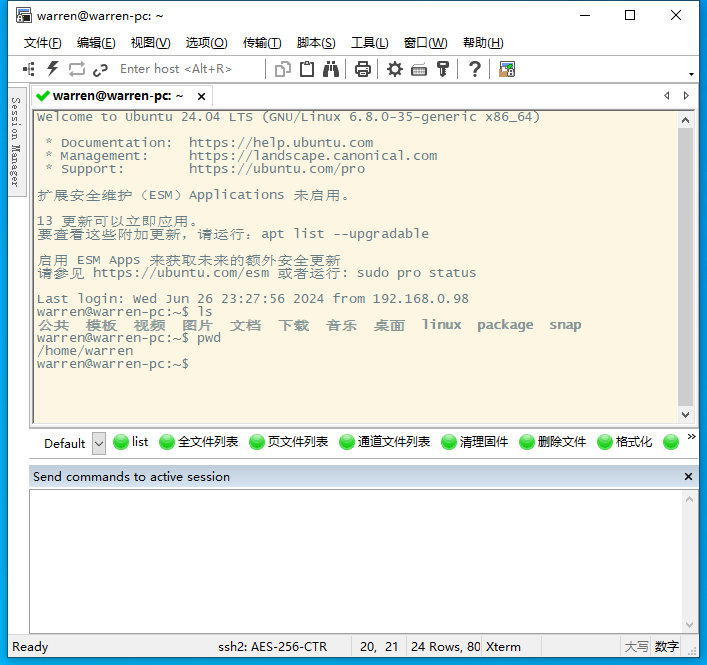Click the Xterm status bar entry
The height and width of the screenshot is (665, 707).
(x=503, y=647)
